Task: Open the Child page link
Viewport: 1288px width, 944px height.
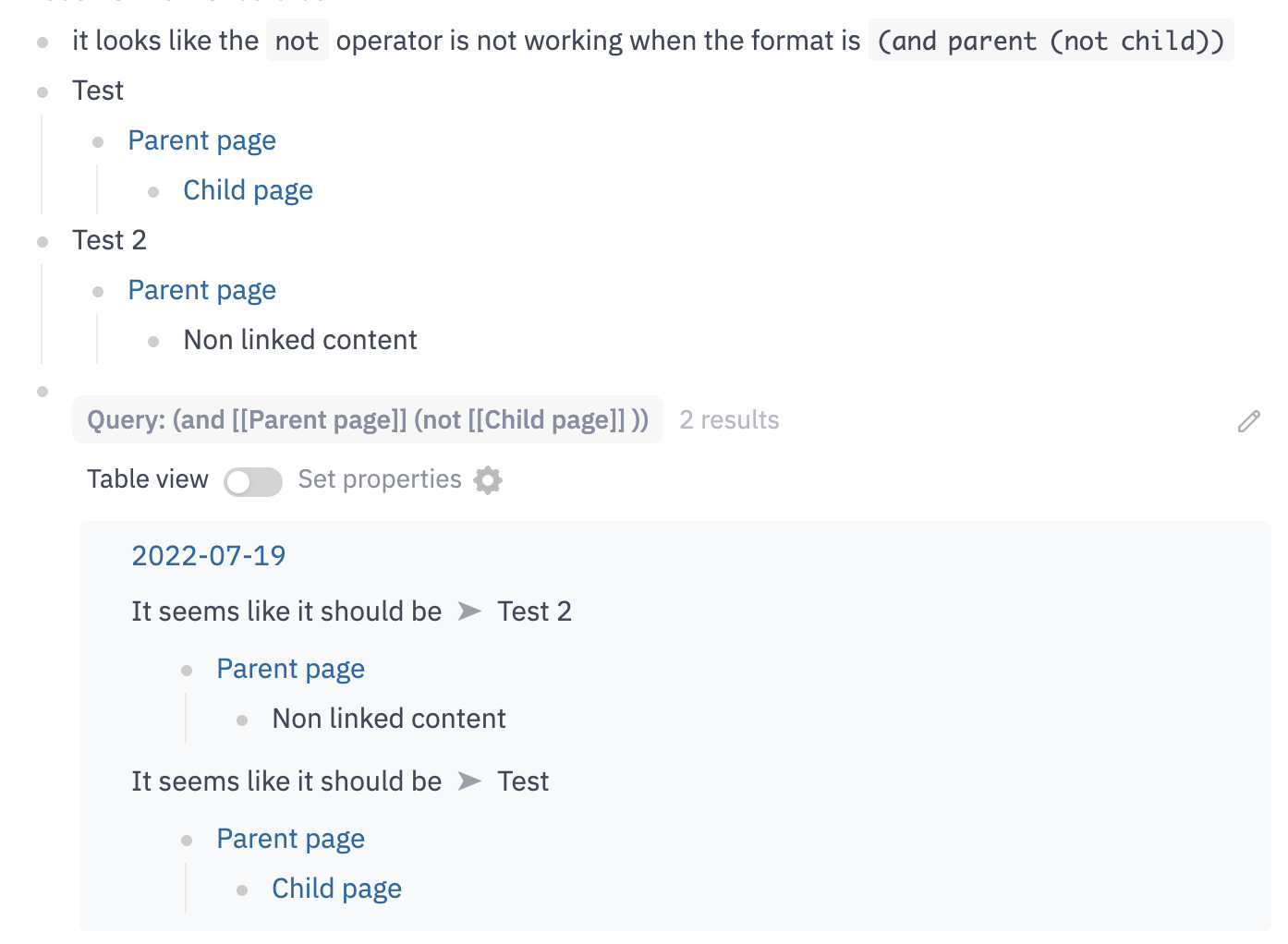Action: pyautogui.click(x=248, y=190)
